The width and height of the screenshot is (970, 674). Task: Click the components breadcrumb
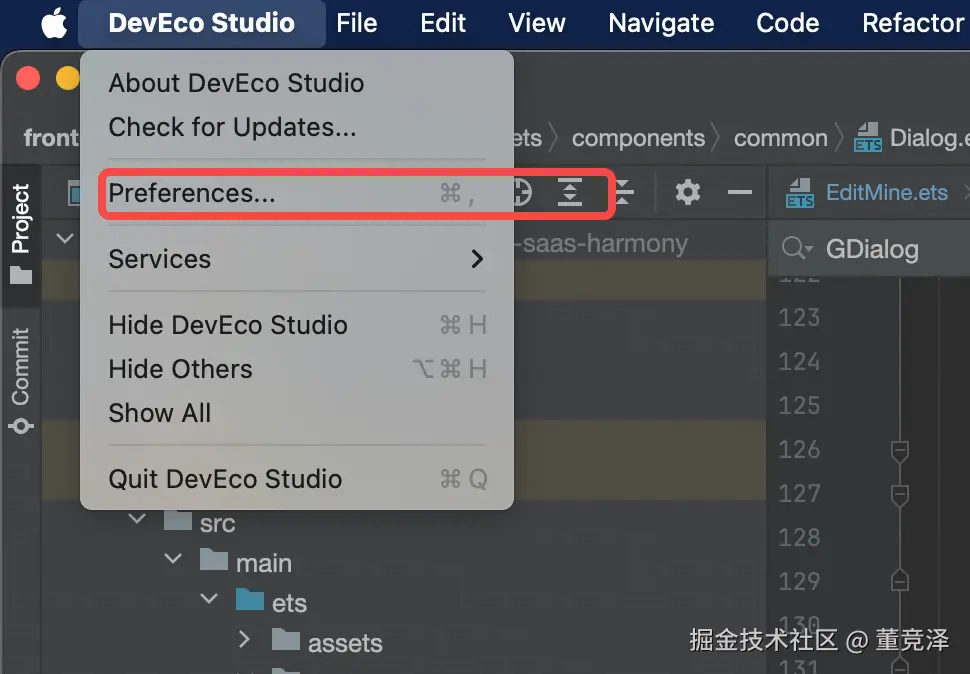click(x=638, y=138)
